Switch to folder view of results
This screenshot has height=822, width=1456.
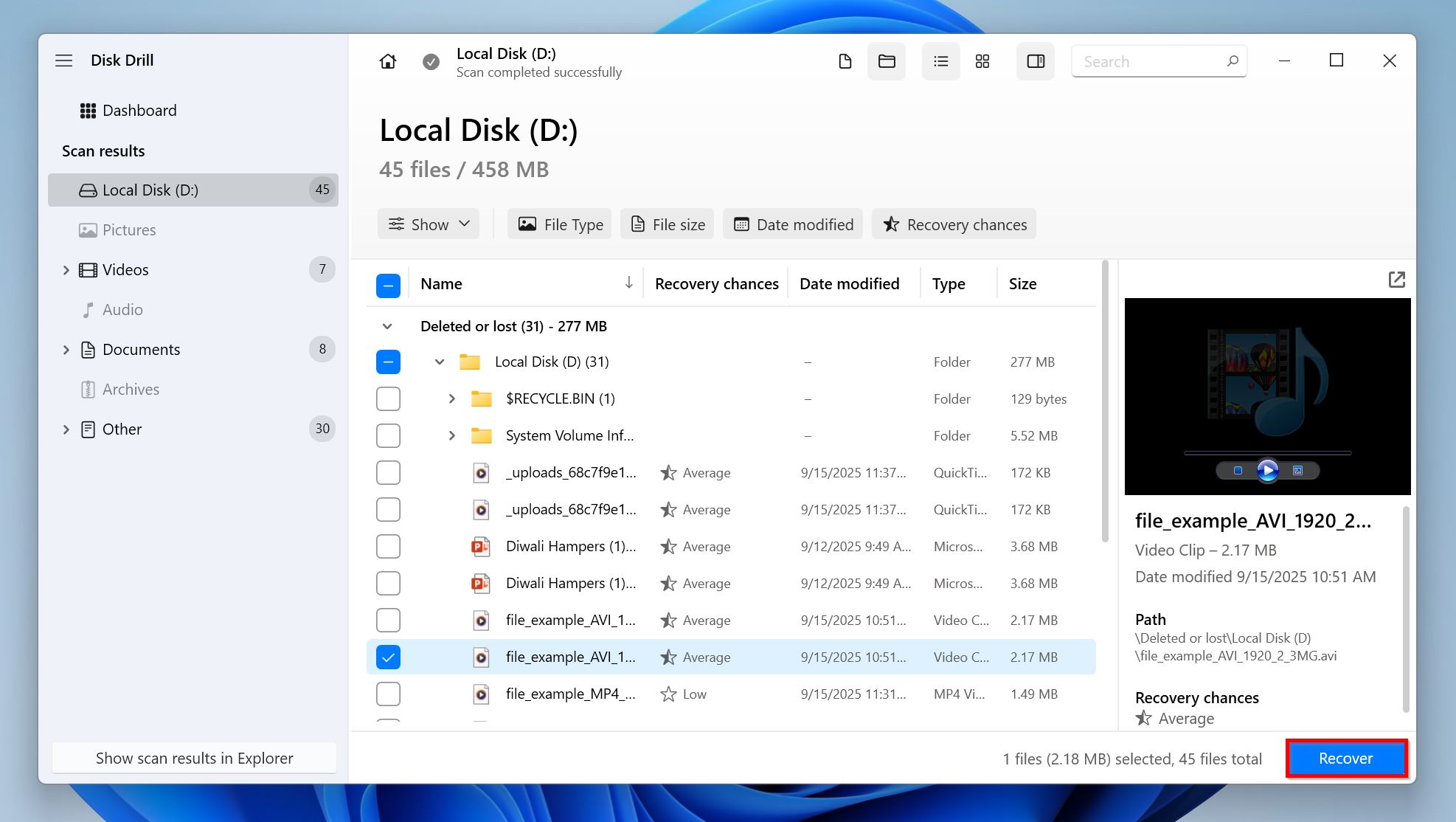(x=886, y=61)
